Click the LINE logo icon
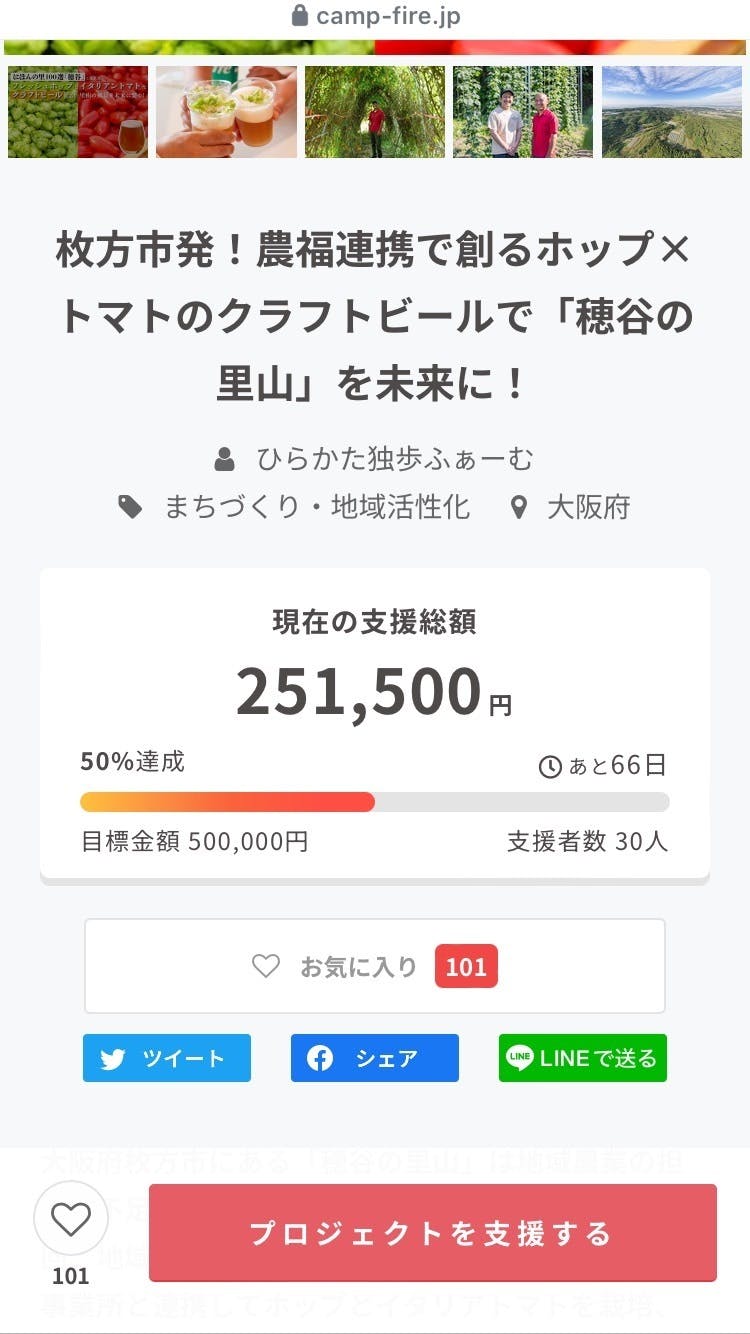 (x=519, y=1058)
